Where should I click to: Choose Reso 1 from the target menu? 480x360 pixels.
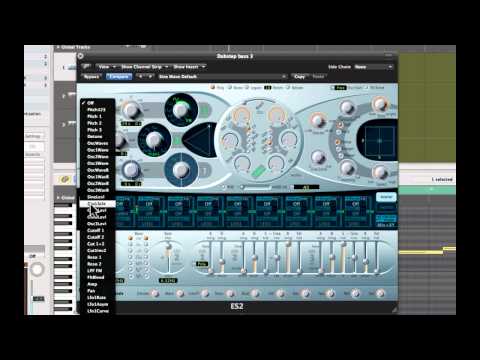click(97, 257)
